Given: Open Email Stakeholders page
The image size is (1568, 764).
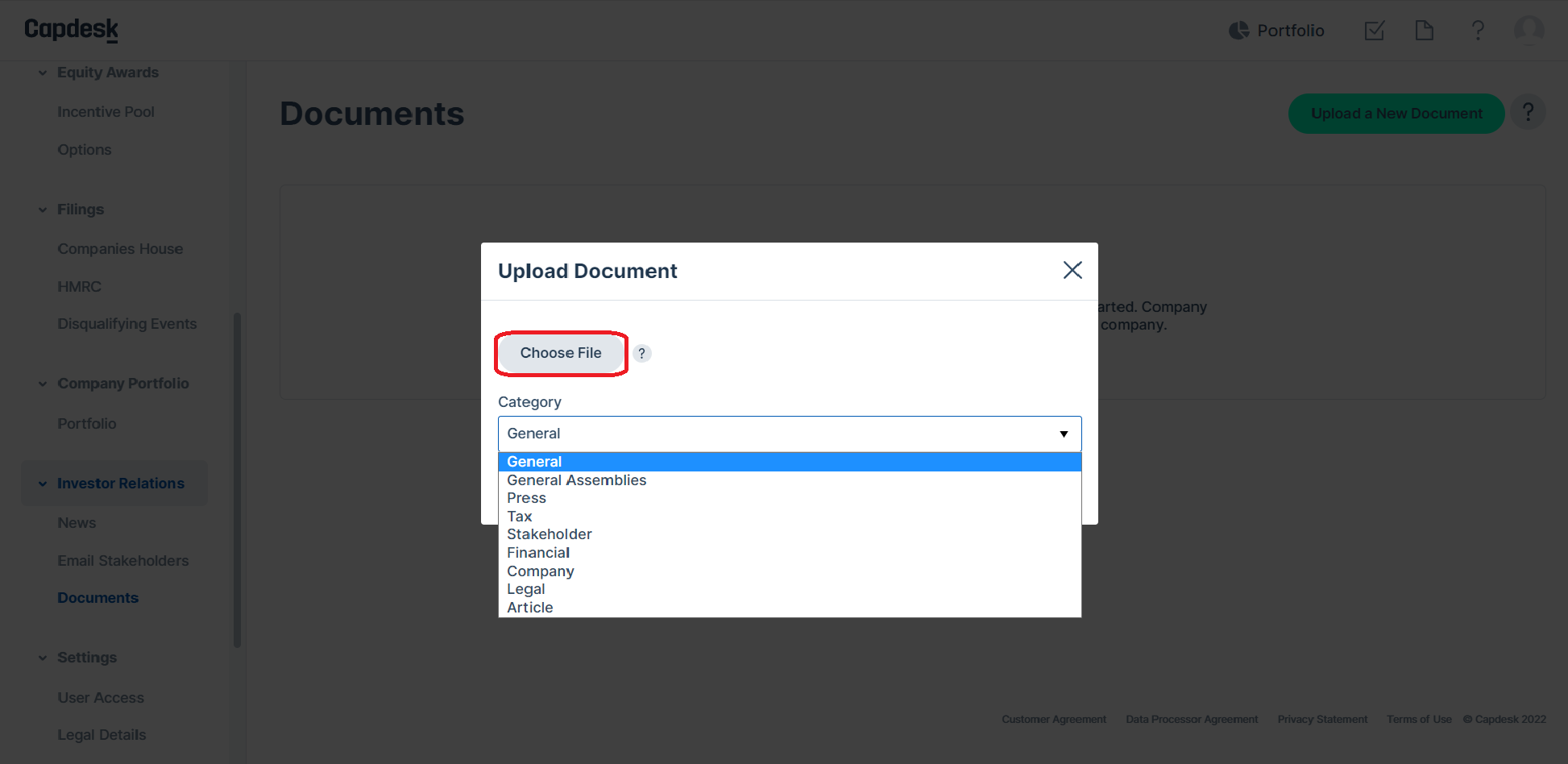Looking at the screenshot, I should [122, 561].
